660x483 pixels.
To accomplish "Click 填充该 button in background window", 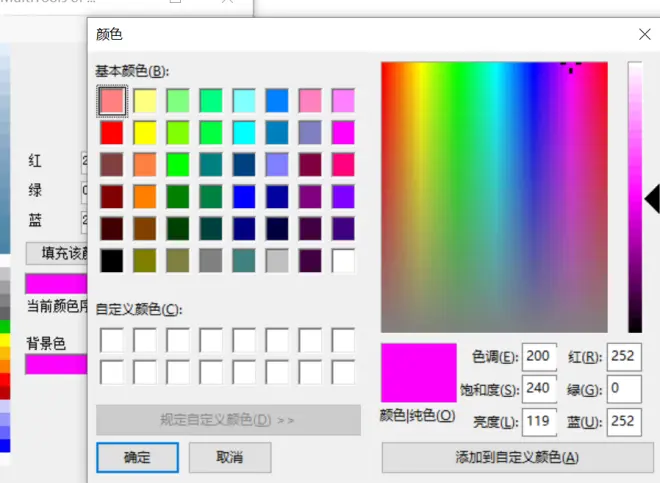I will tap(57, 253).
